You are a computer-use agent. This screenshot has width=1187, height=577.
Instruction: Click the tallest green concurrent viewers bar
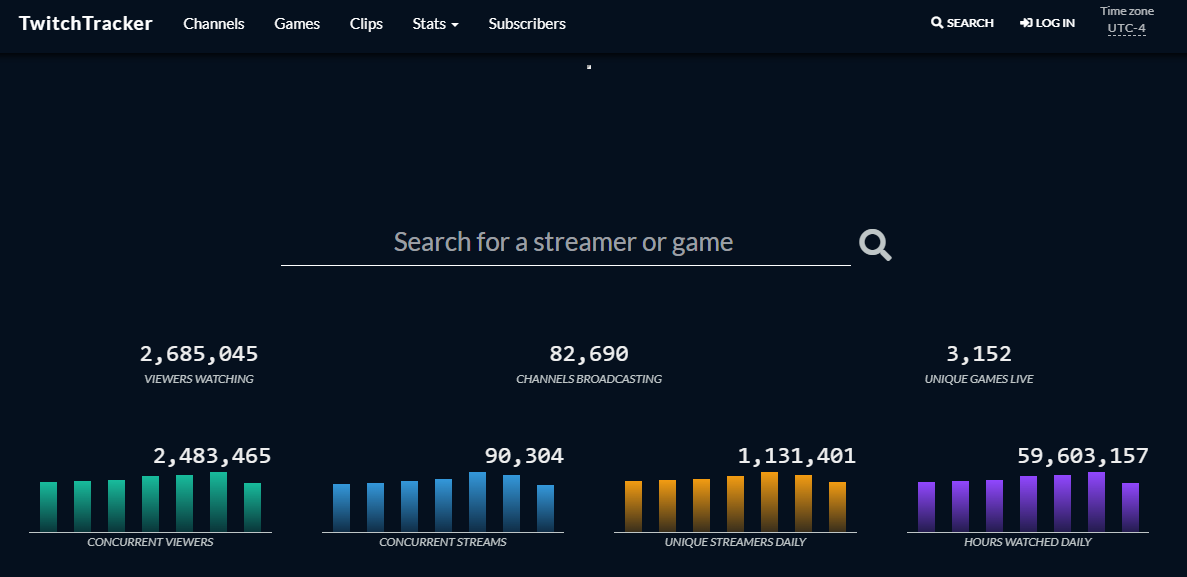pyautogui.click(x=218, y=502)
